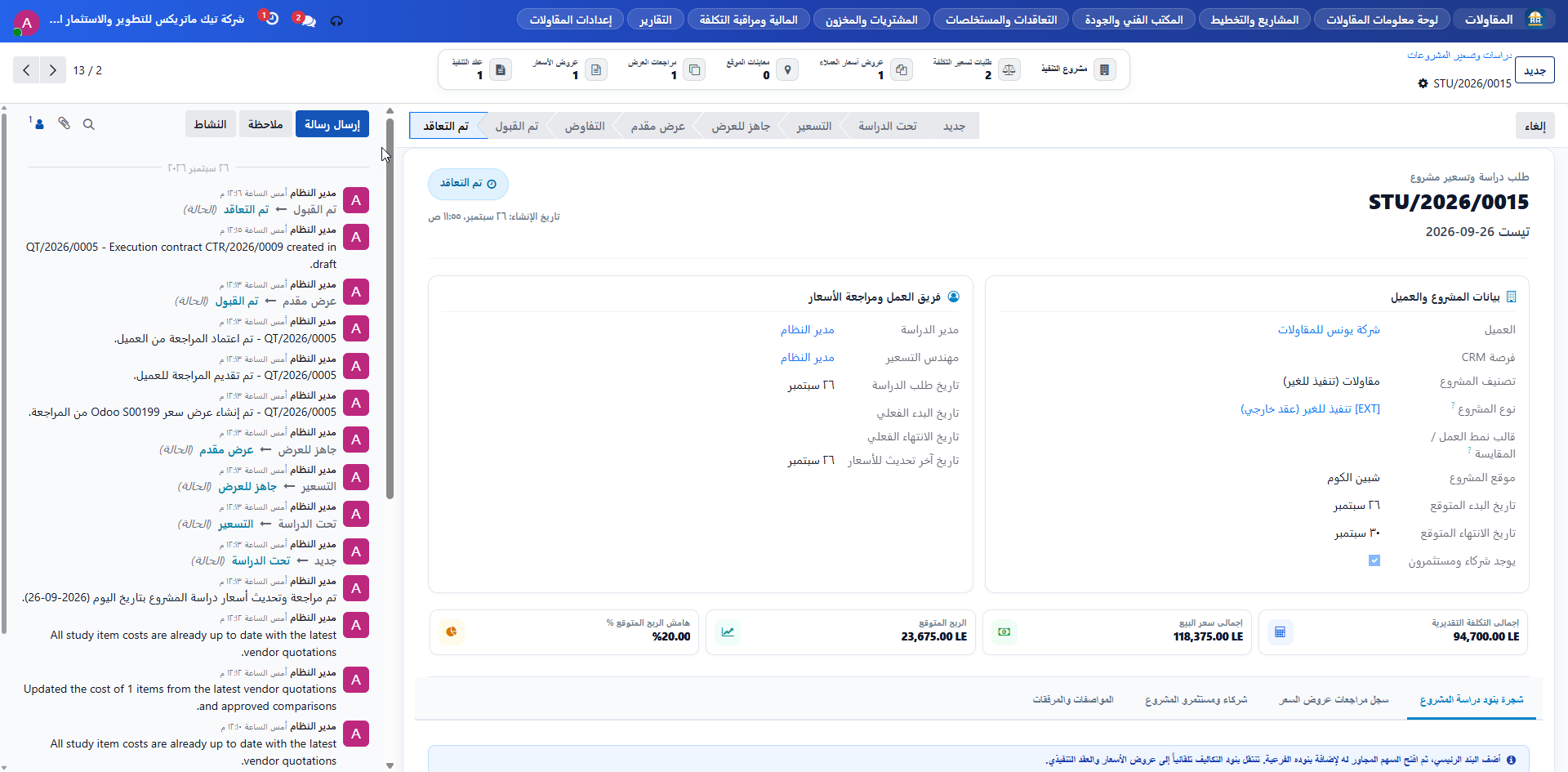This screenshot has width=1568, height=772.
Task: Open the price offers smart button
Action: (x=569, y=69)
